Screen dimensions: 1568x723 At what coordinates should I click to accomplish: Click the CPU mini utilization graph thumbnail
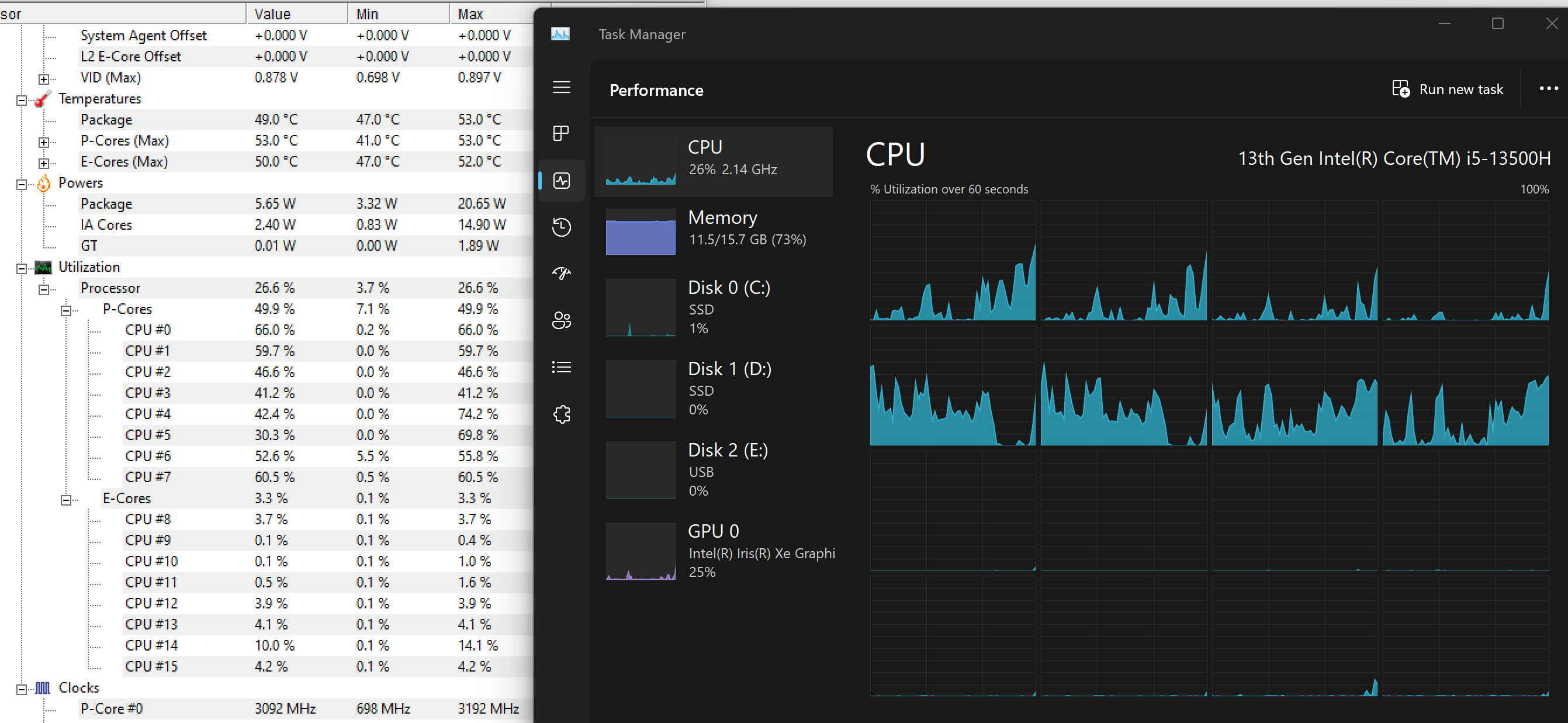click(641, 161)
